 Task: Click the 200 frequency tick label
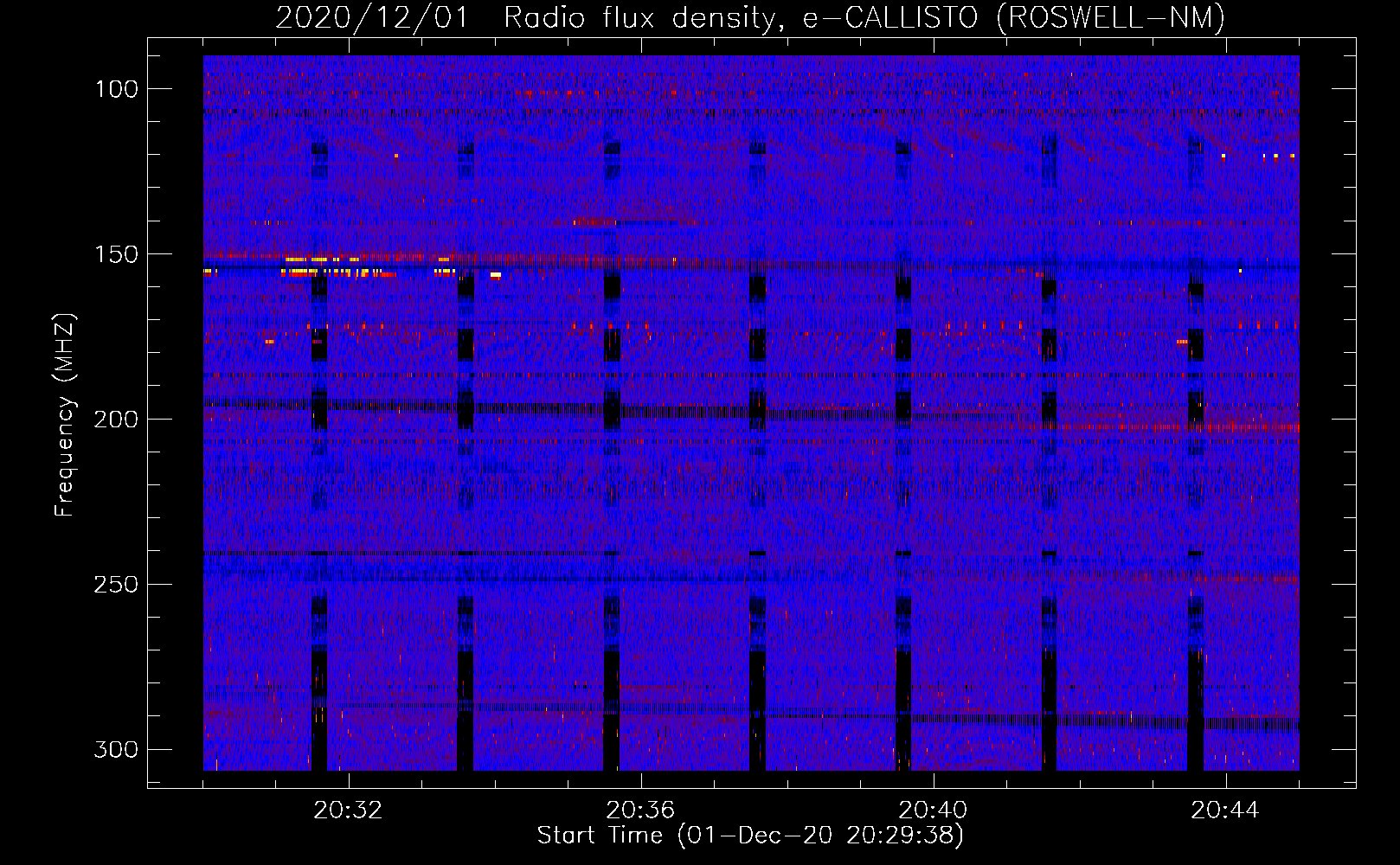point(116,420)
